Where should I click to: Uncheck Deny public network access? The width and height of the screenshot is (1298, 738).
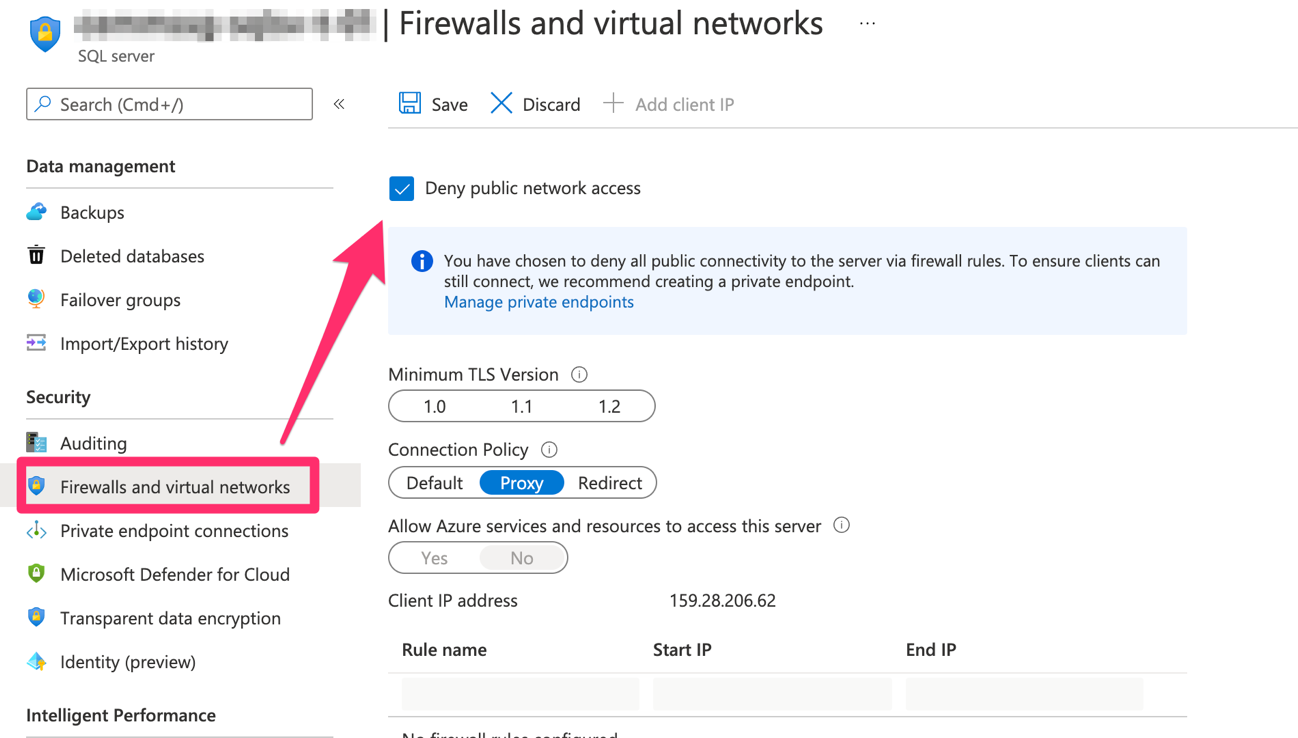401,188
